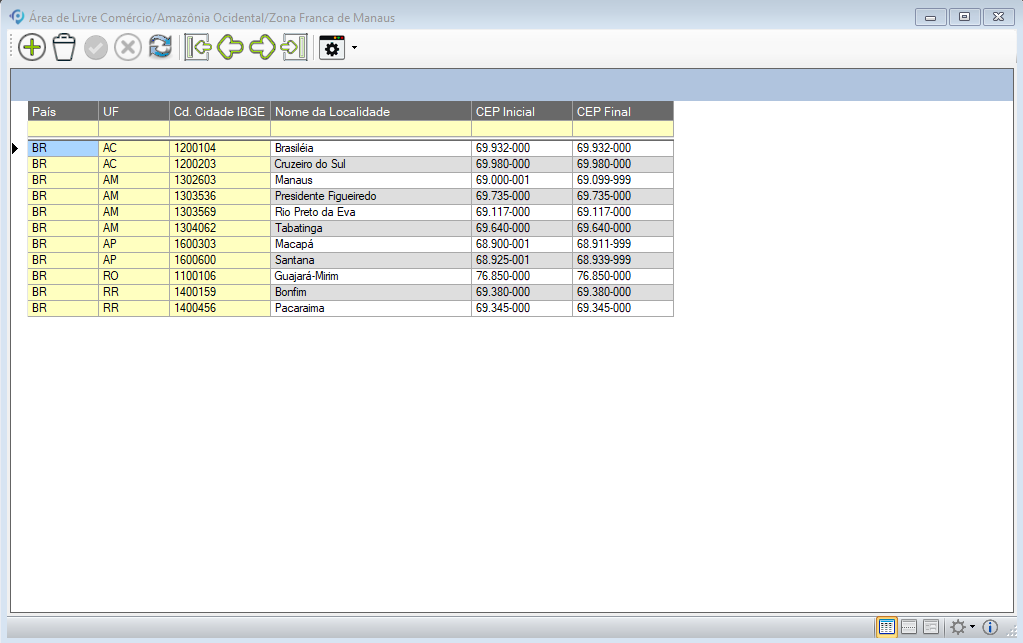This screenshot has height=643, width=1023.
Task: Sort by the CEP Inicial column header
Action: (x=521, y=111)
